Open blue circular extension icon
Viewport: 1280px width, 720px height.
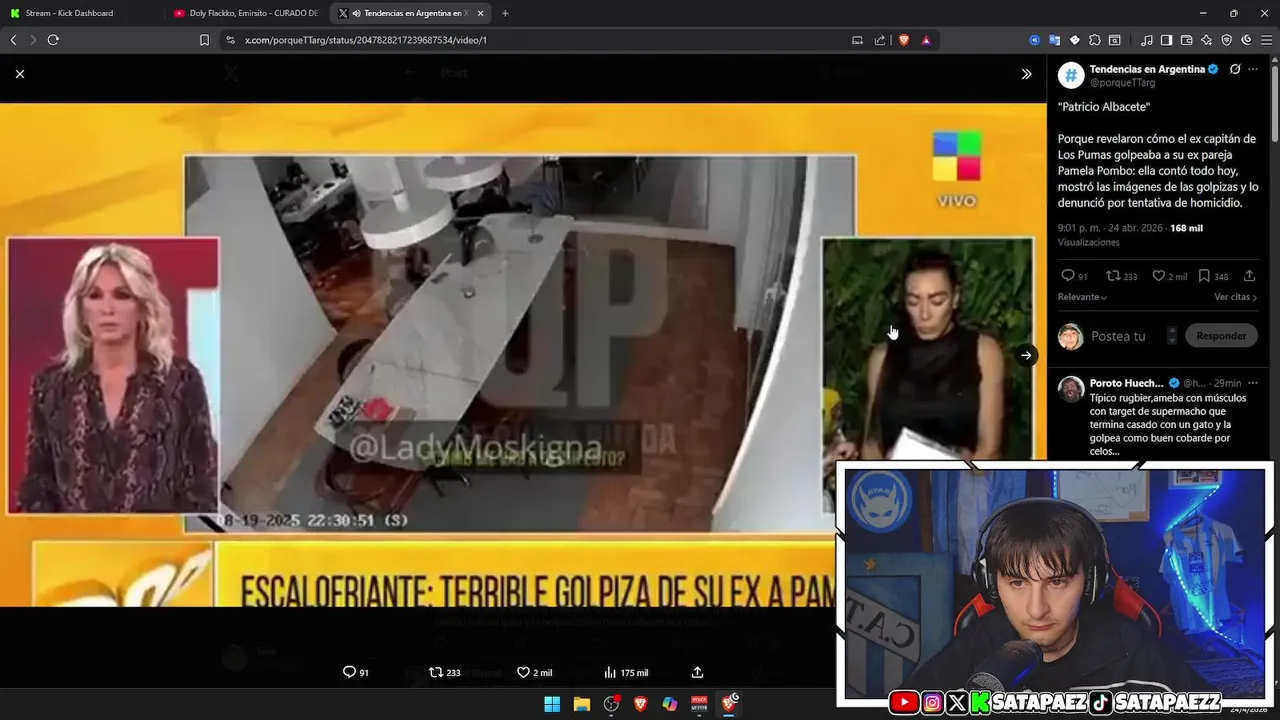coord(1035,40)
